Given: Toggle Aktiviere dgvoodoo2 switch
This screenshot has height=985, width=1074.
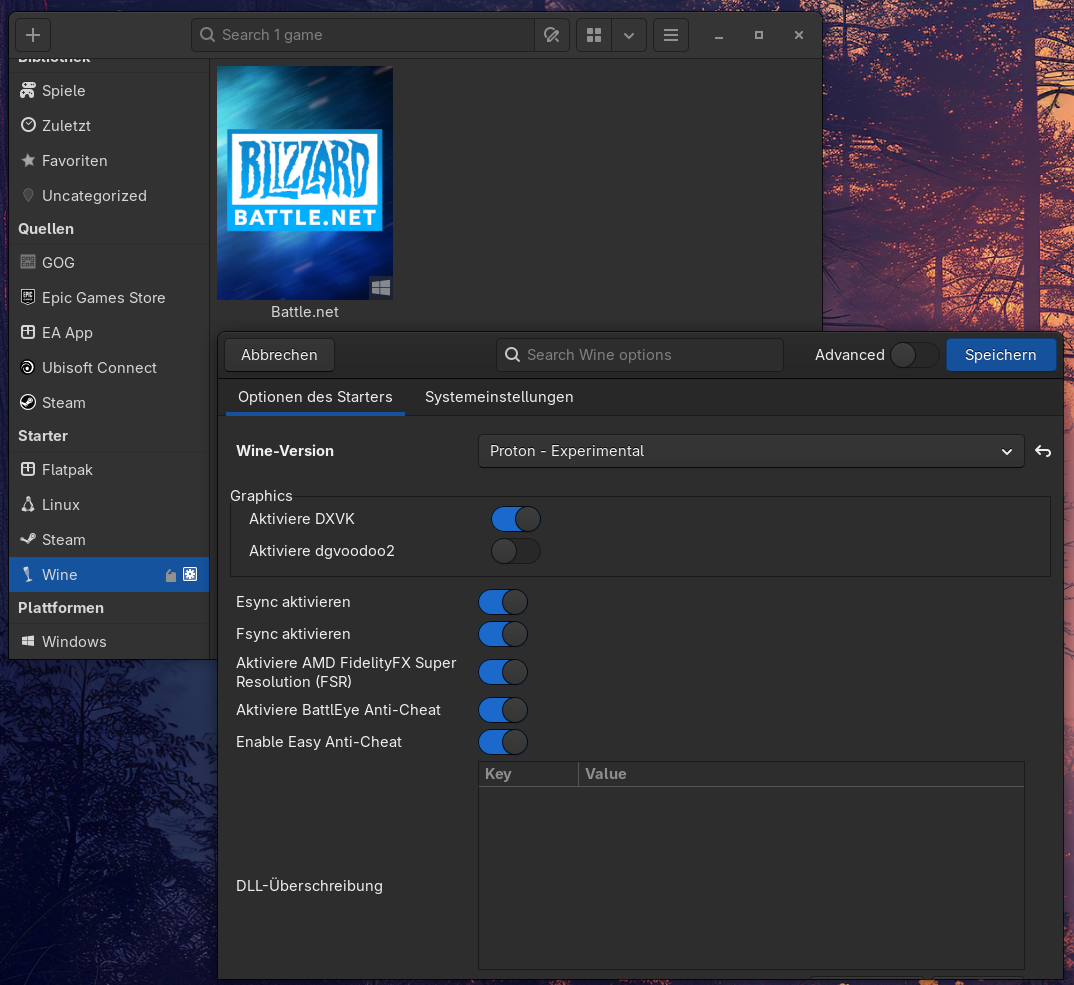Looking at the screenshot, I should tap(516, 551).
